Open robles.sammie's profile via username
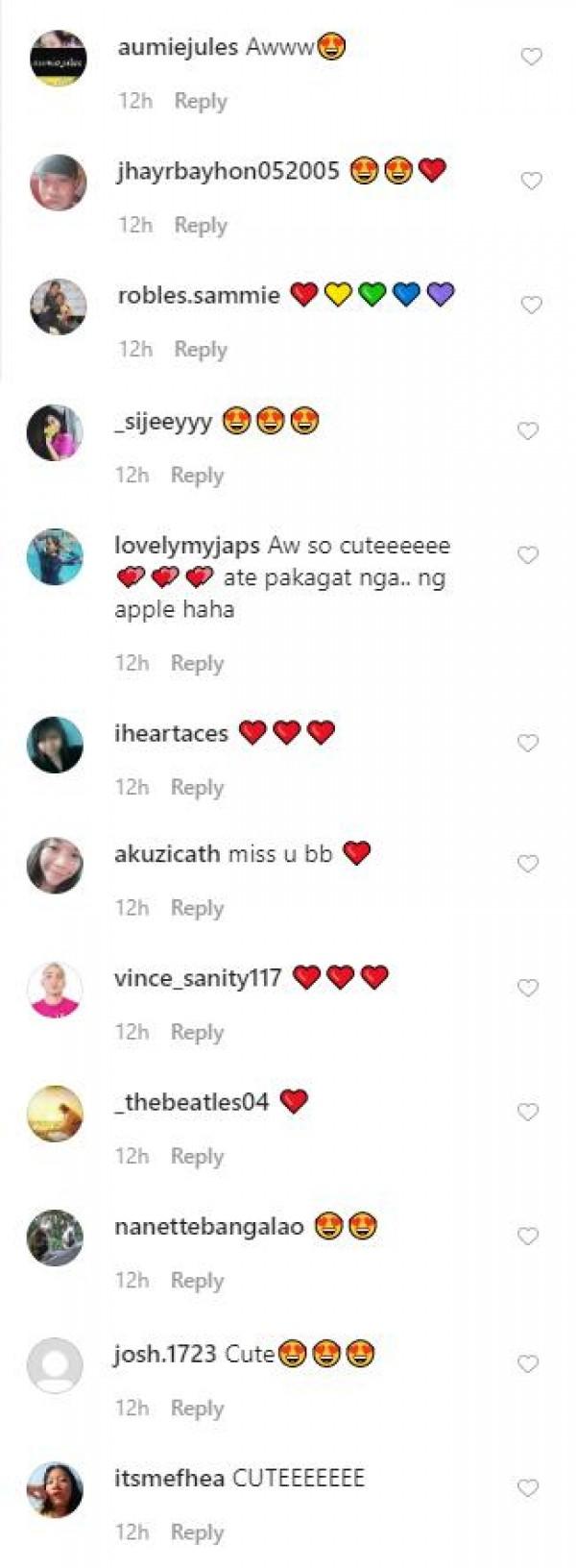The image size is (576, 1568). [199, 295]
